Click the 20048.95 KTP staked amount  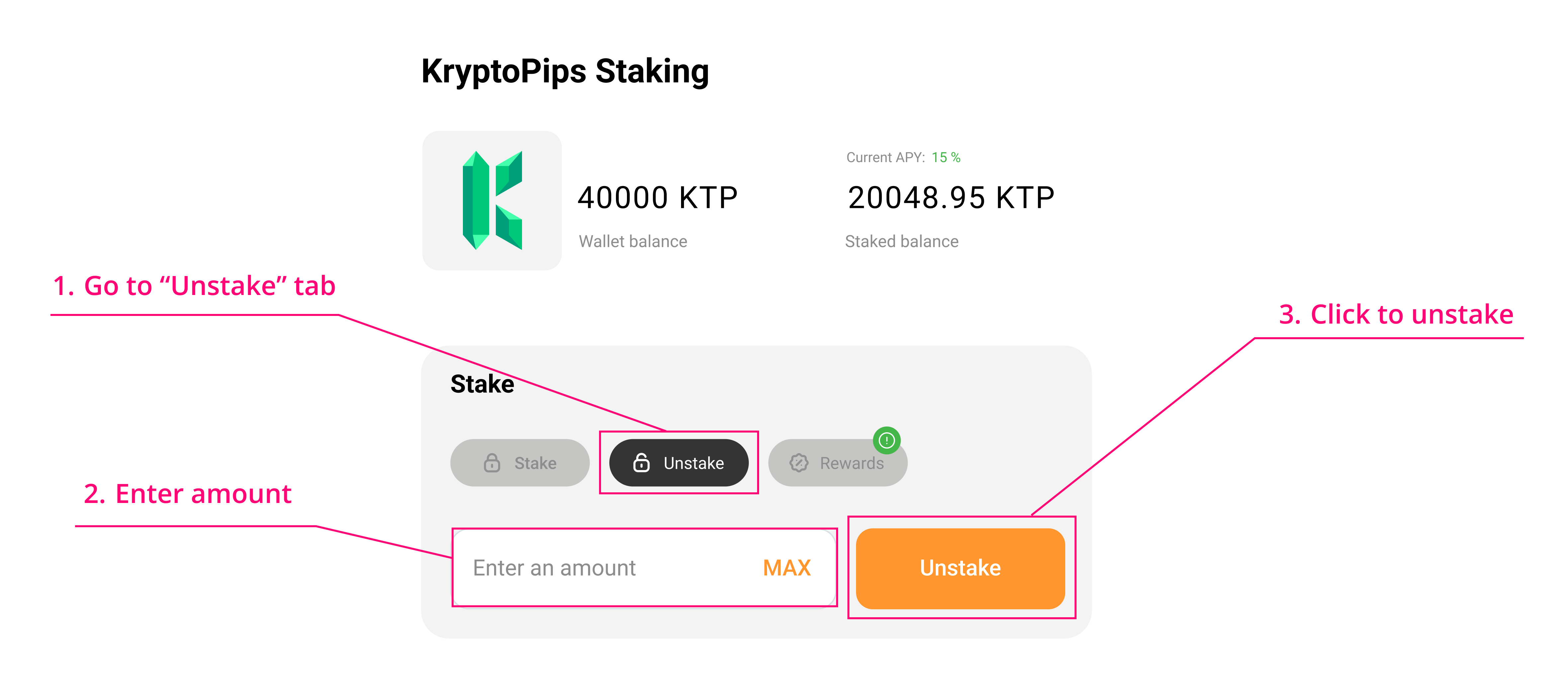point(951,198)
